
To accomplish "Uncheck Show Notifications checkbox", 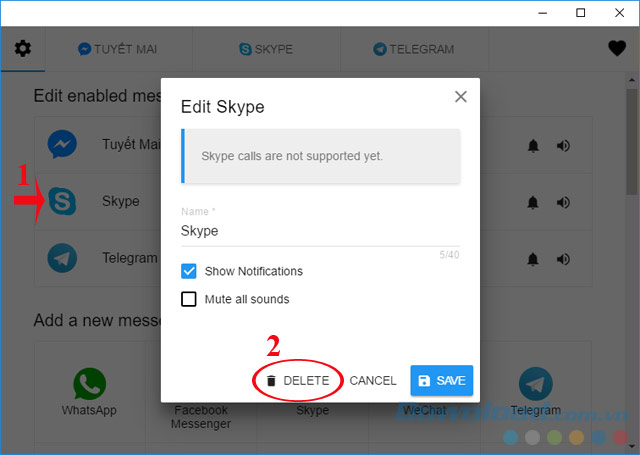I will (189, 271).
